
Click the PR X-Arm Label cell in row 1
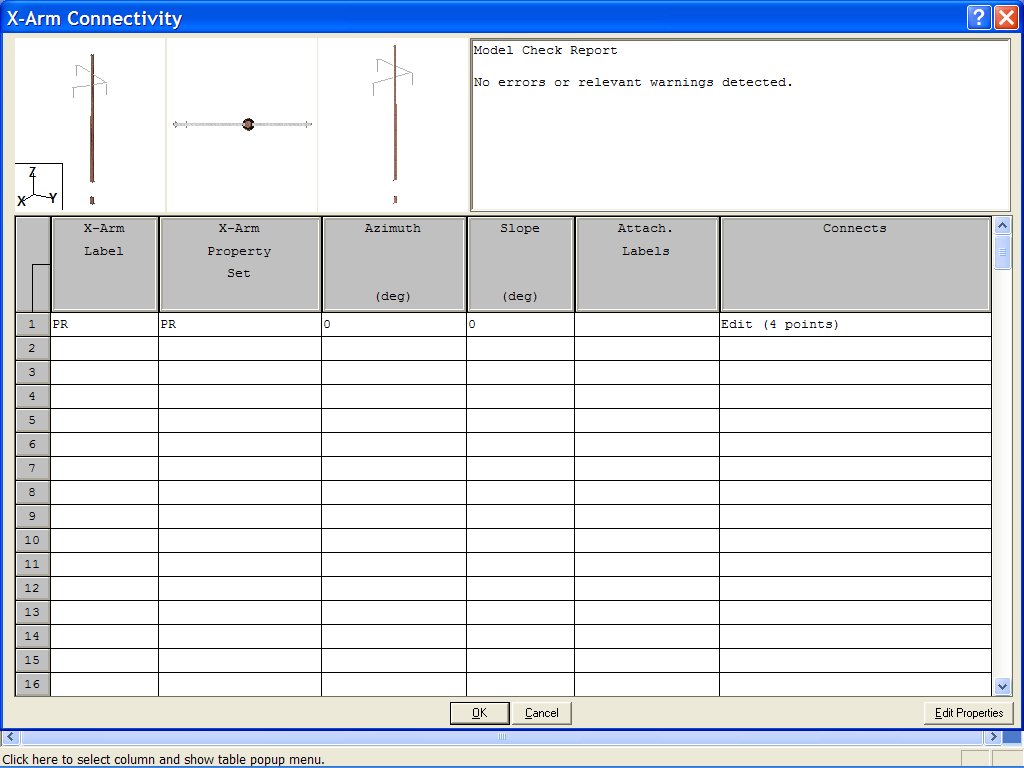(104, 325)
